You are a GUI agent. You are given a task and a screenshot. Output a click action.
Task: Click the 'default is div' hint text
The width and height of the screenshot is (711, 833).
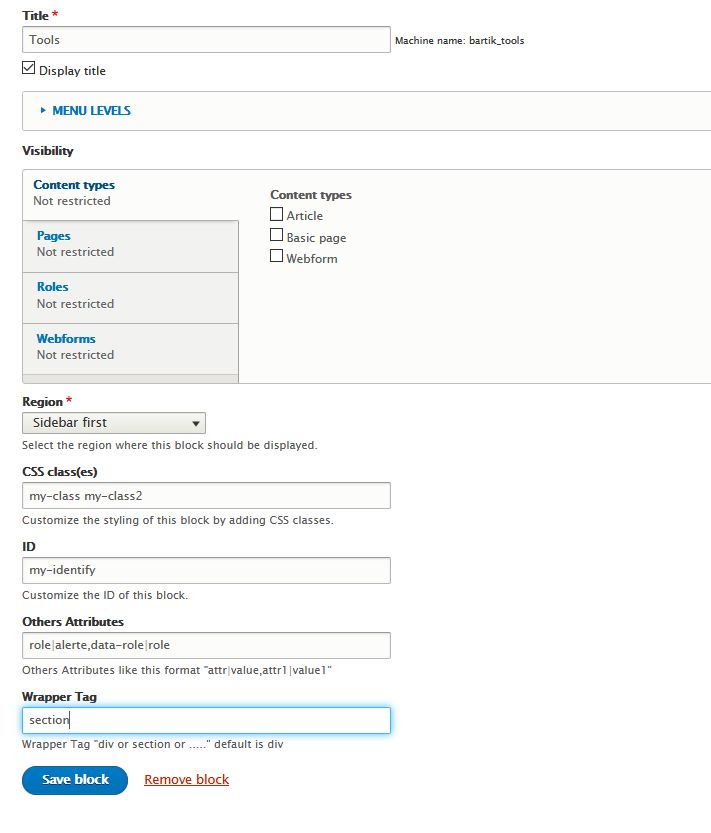tap(153, 744)
